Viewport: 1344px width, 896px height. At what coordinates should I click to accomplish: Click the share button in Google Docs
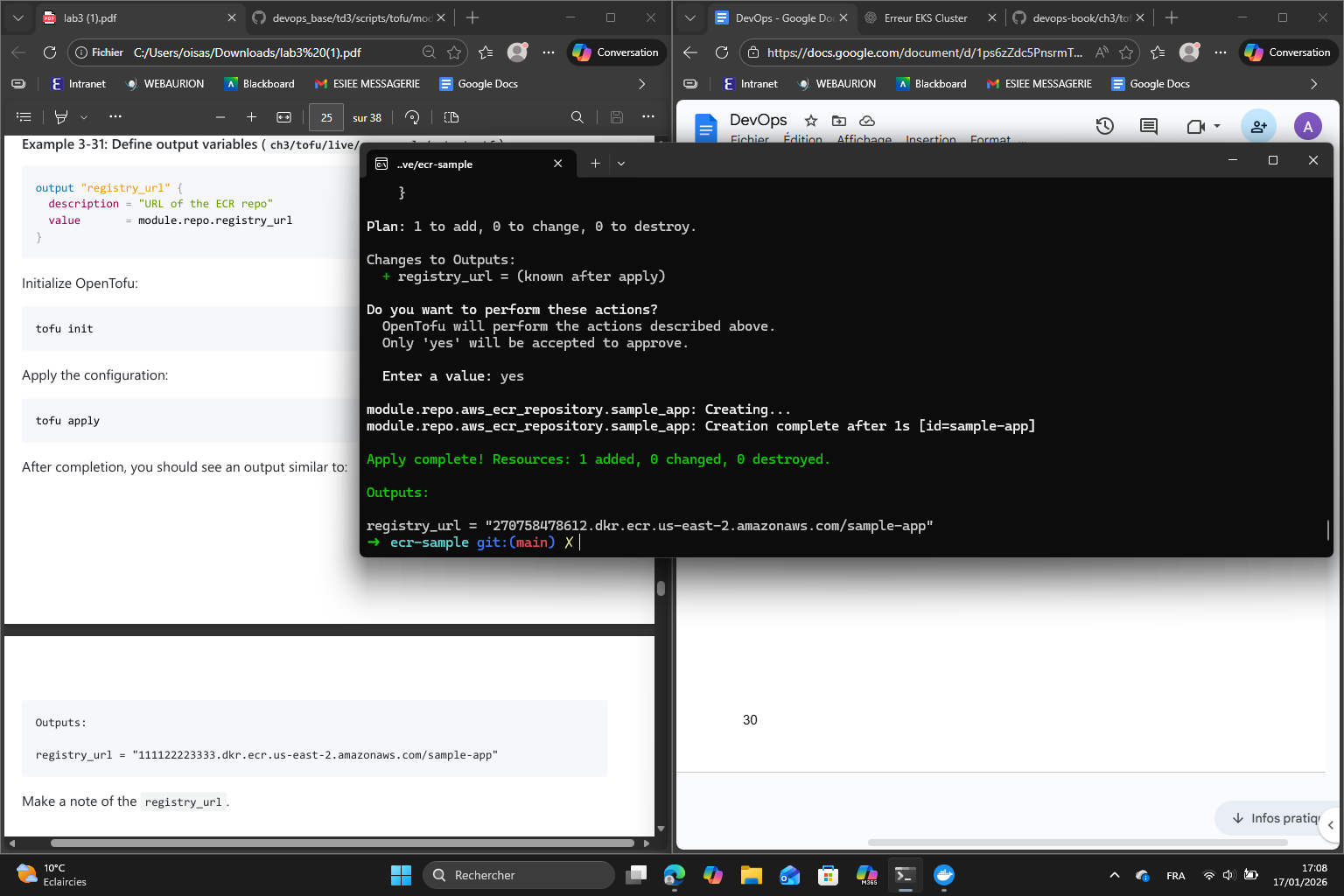[1258, 126]
